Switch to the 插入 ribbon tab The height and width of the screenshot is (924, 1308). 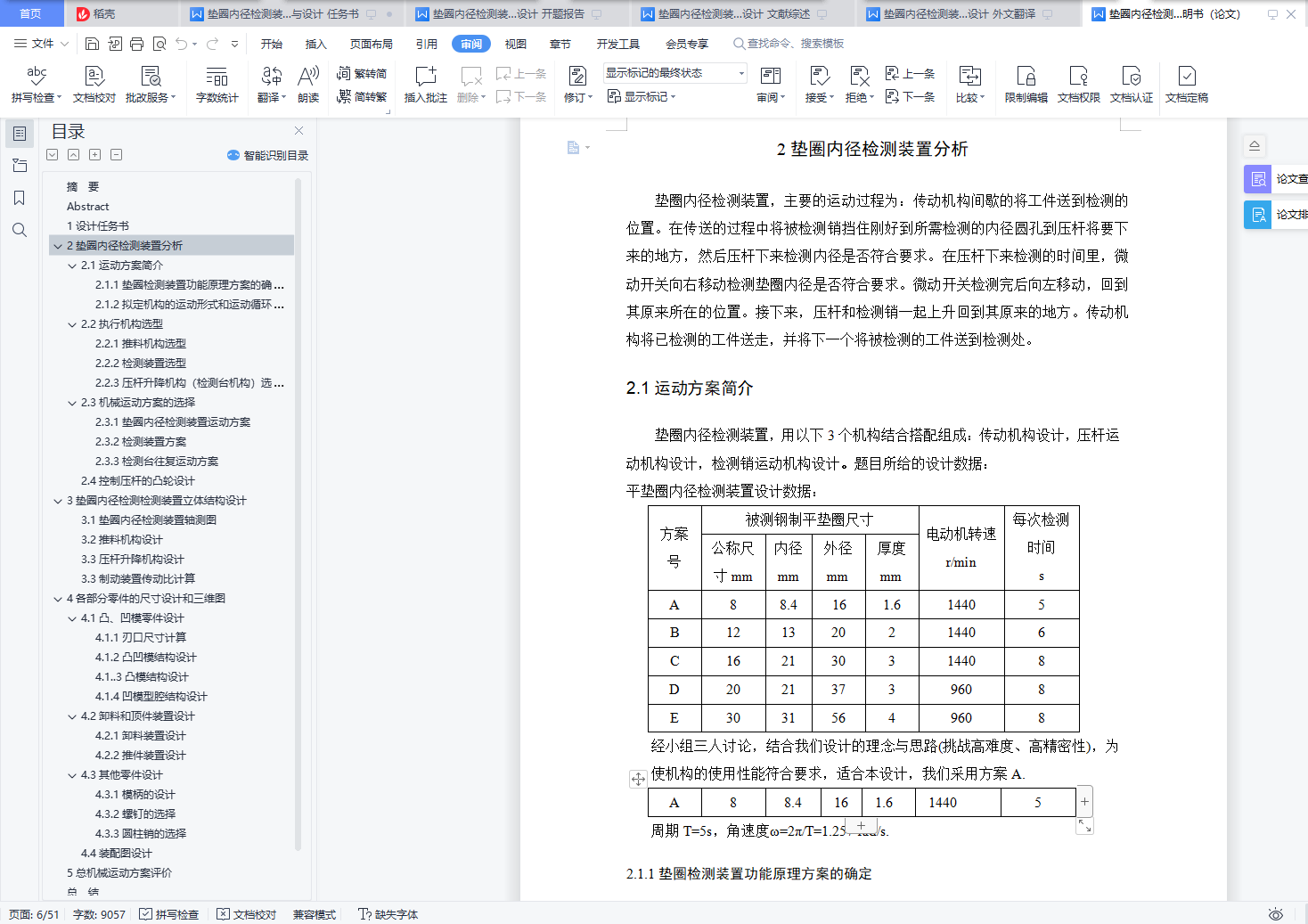[316, 44]
